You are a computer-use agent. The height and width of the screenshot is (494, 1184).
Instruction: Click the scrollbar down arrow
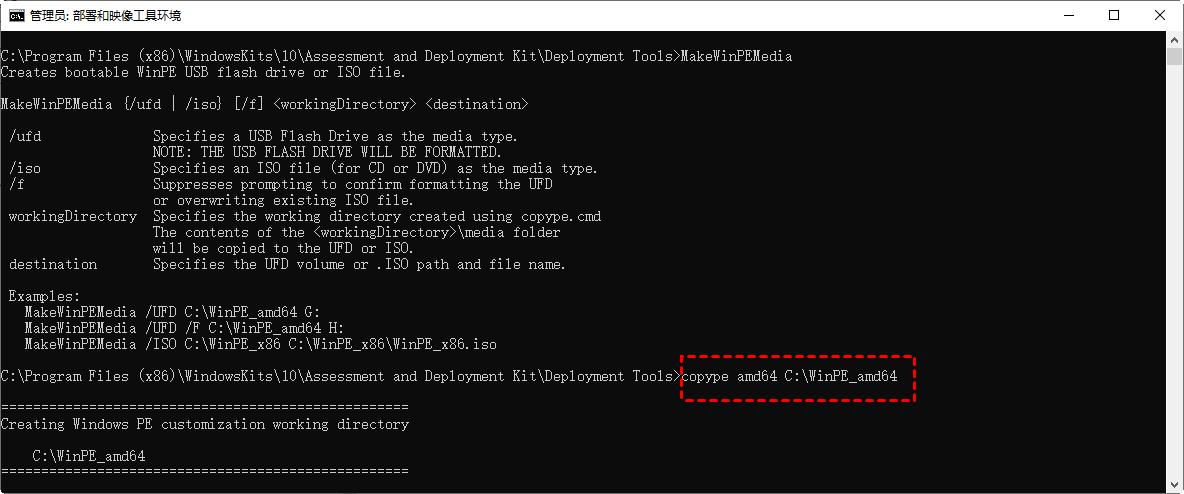tap(1174, 484)
